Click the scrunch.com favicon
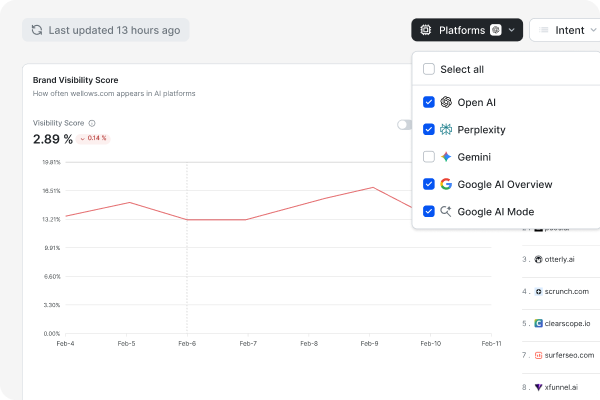Viewport: 600px width, 400px height. [538, 291]
